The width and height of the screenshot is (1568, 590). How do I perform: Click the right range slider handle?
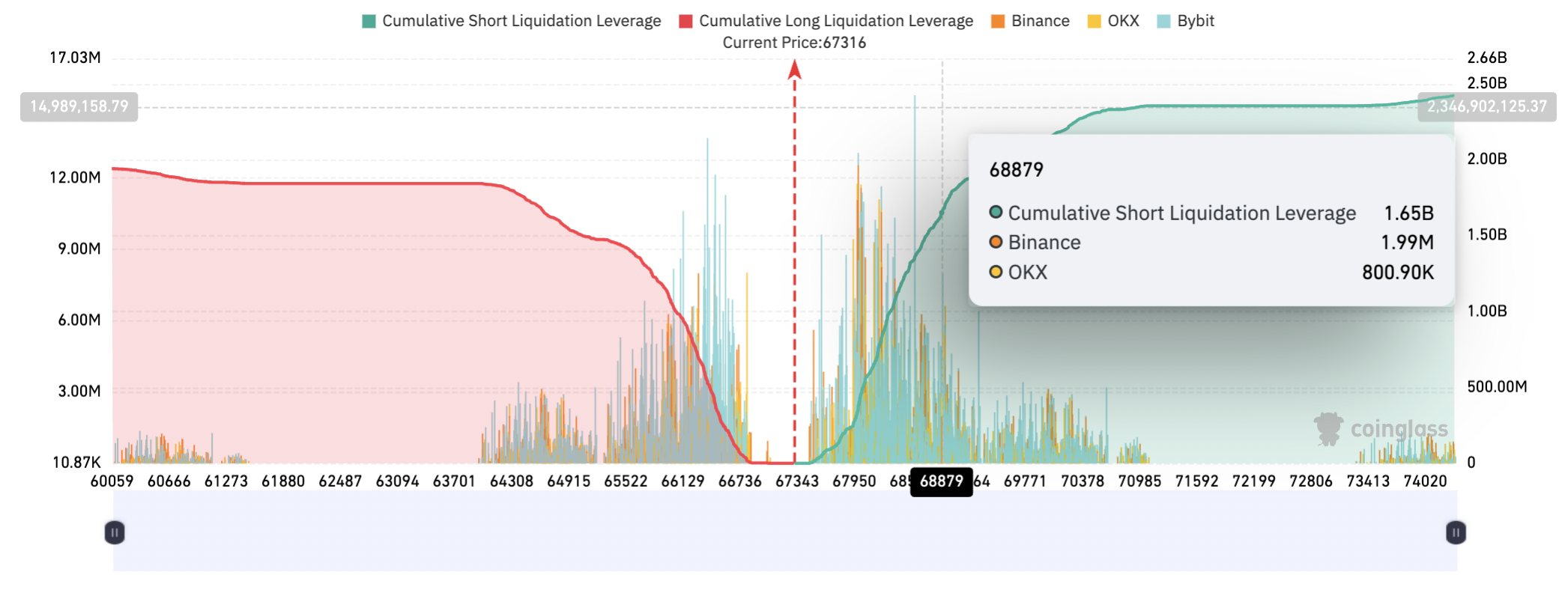pyautogui.click(x=1456, y=532)
